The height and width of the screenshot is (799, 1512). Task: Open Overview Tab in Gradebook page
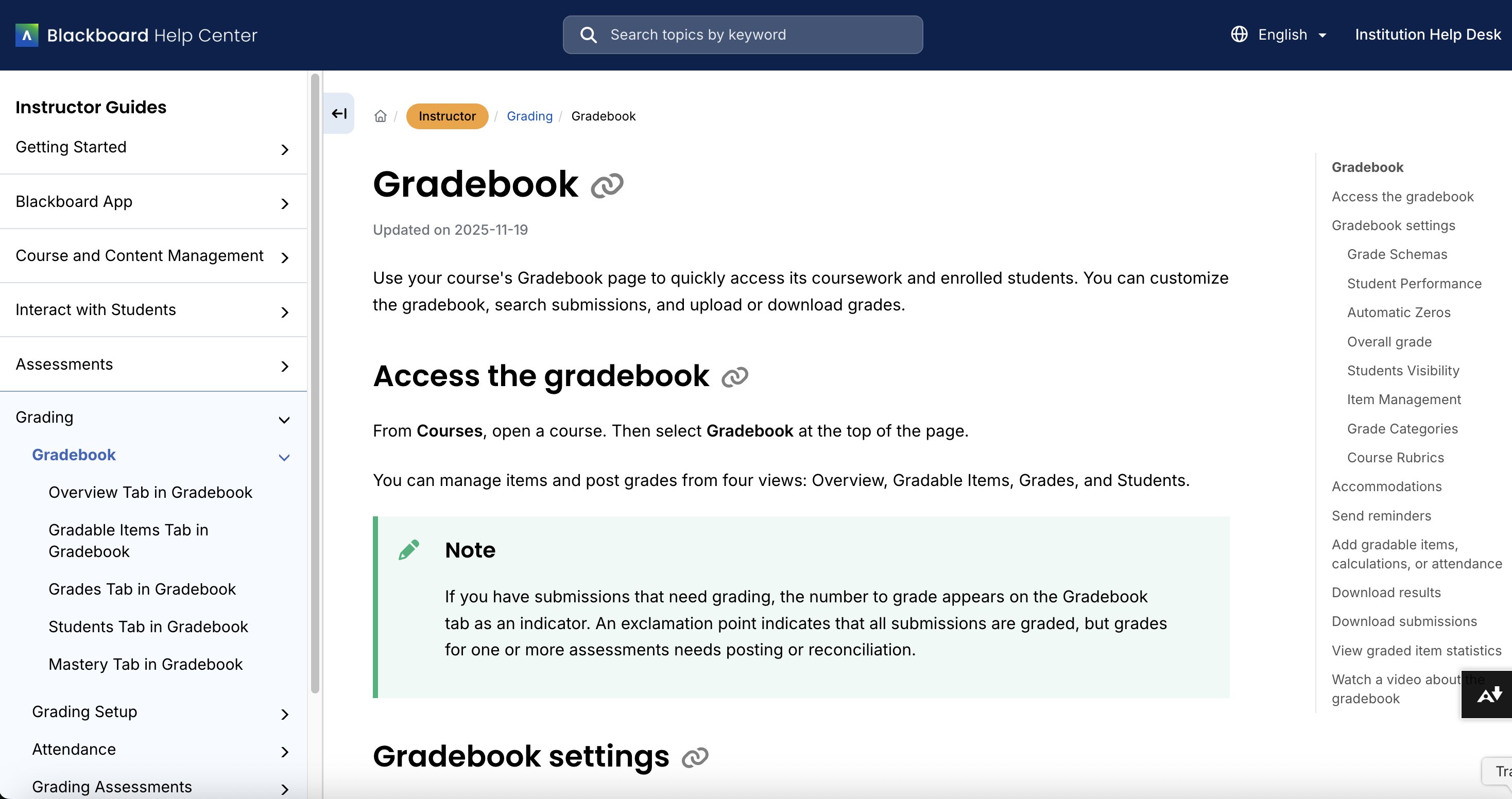pyautogui.click(x=150, y=492)
